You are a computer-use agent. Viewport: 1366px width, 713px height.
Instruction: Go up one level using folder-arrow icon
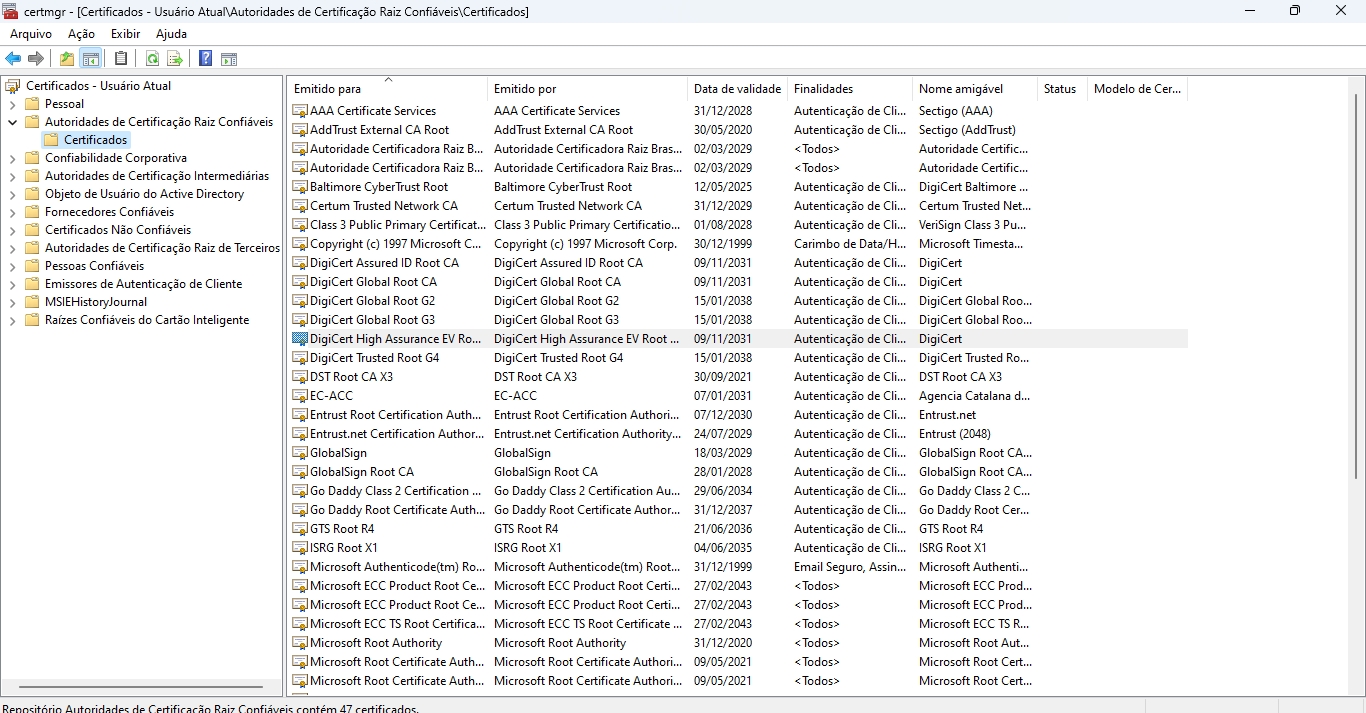click(67, 59)
